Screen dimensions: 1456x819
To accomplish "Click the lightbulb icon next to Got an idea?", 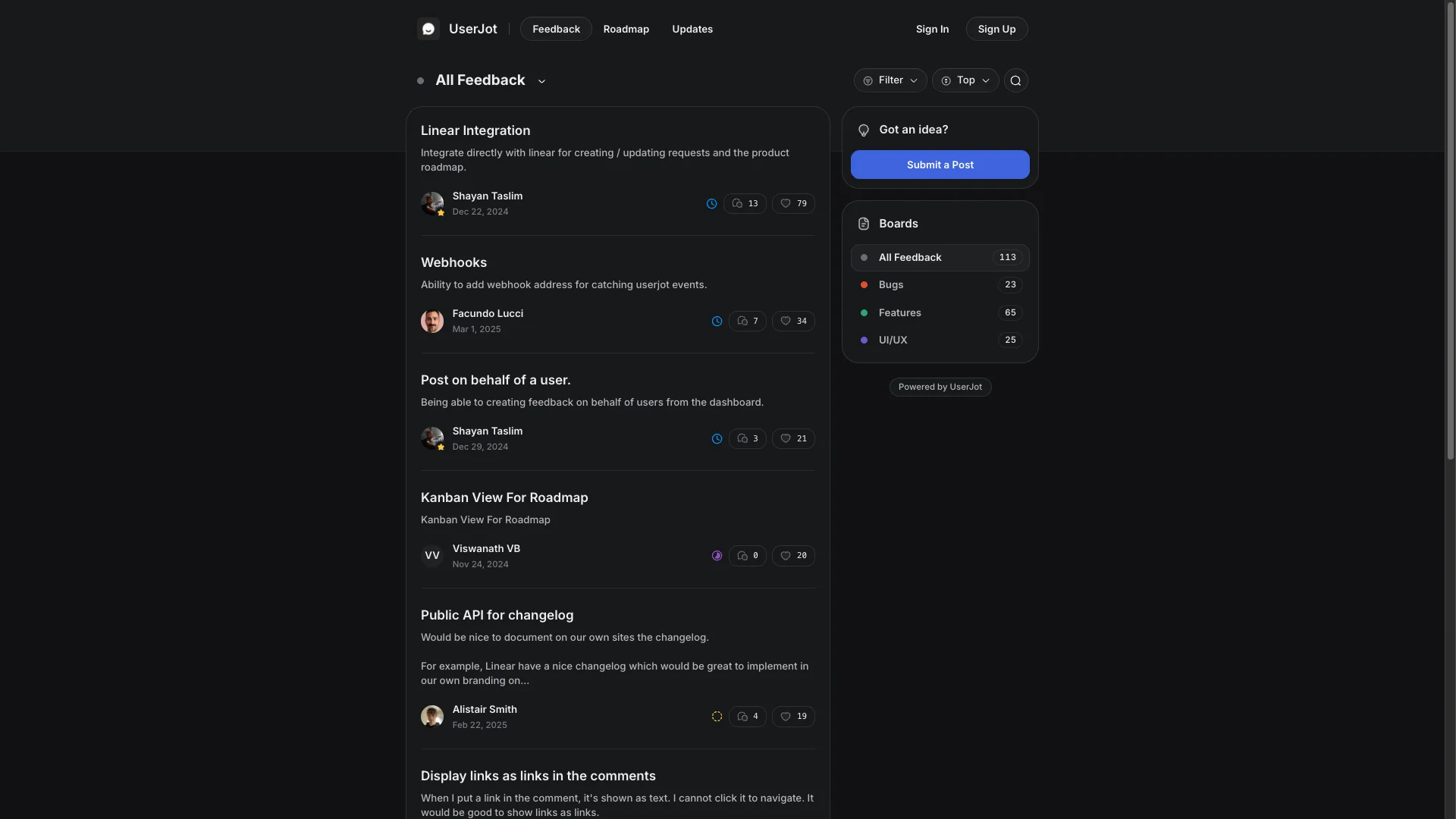I will click(864, 130).
